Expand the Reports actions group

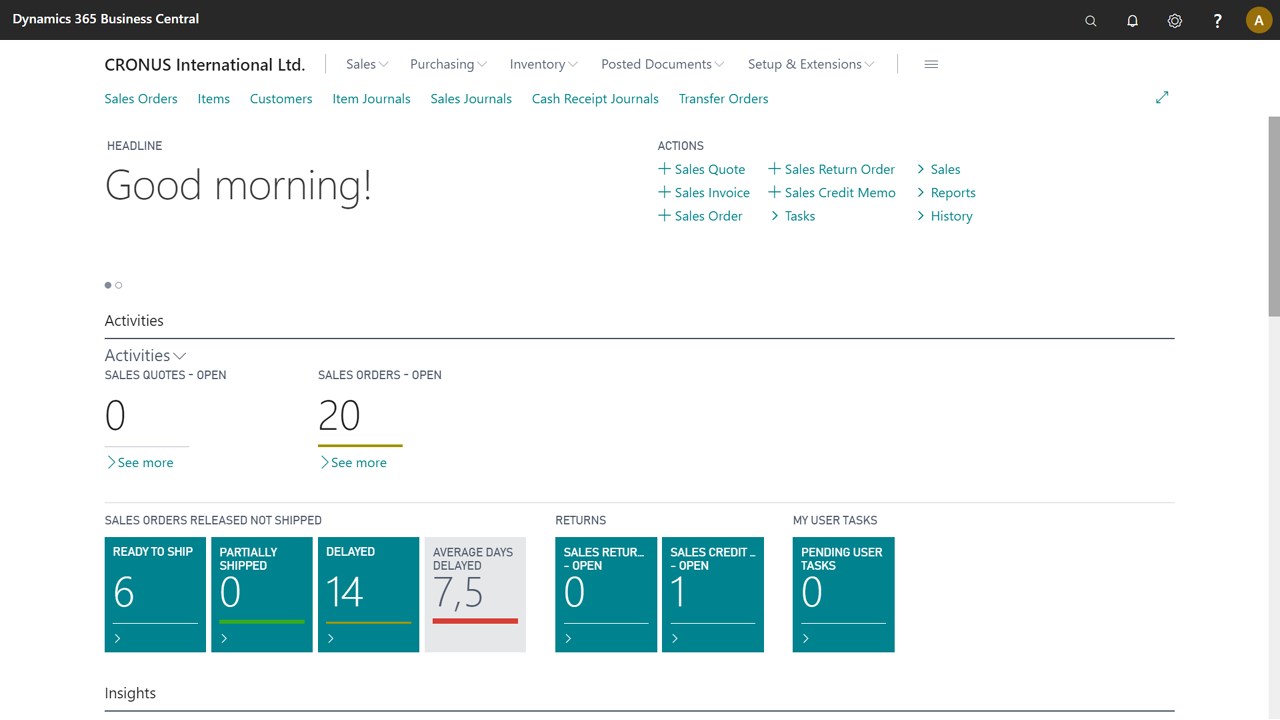pyautogui.click(x=946, y=193)
